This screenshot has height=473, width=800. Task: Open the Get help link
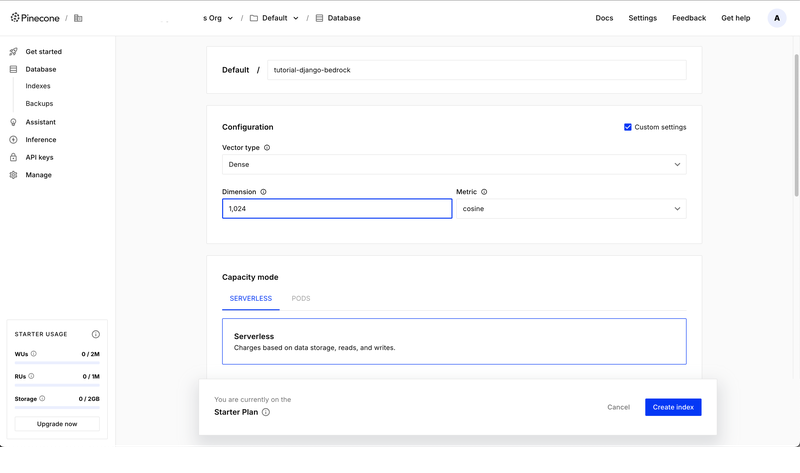tap(735, 18)
